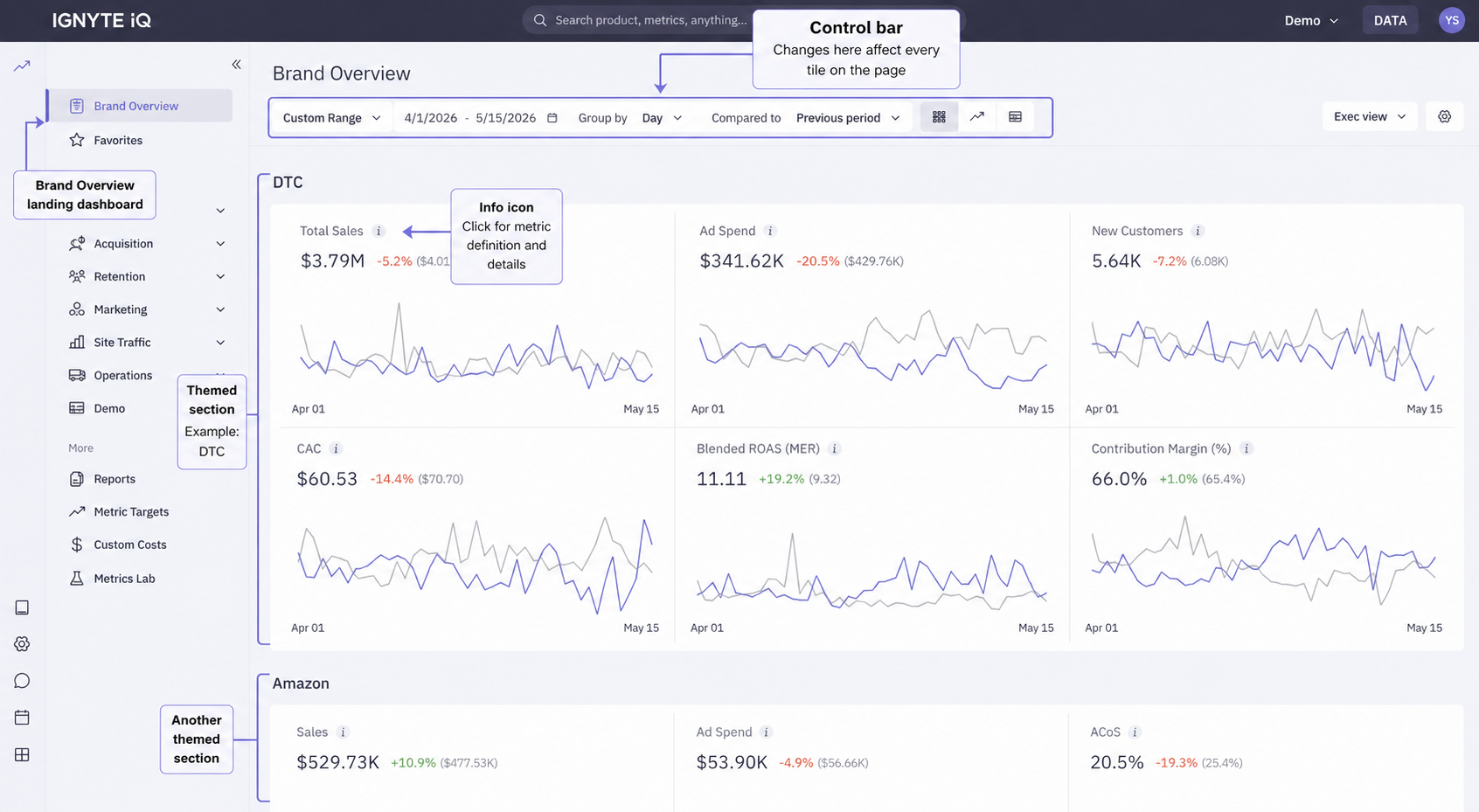Open the grid apps icon in the left rail
Screen dimensions: 1479x812
click(22, 754)
